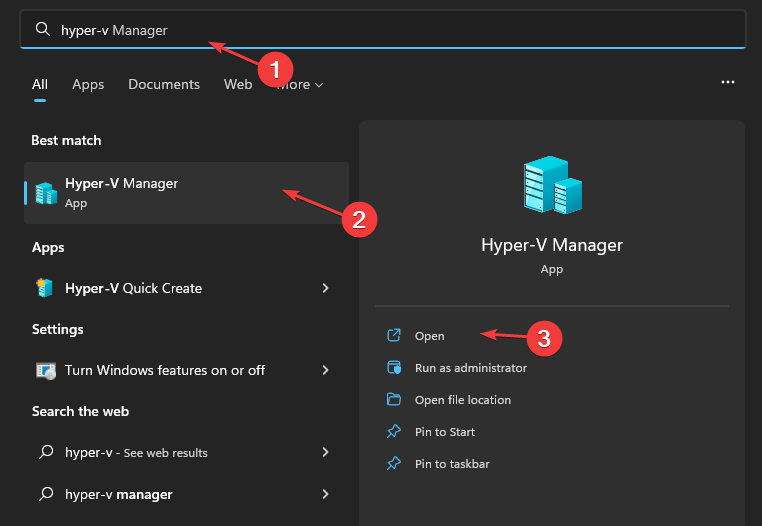762x526 pixels.
Task: Open the three-dot options menu
Action: [727, 82]
